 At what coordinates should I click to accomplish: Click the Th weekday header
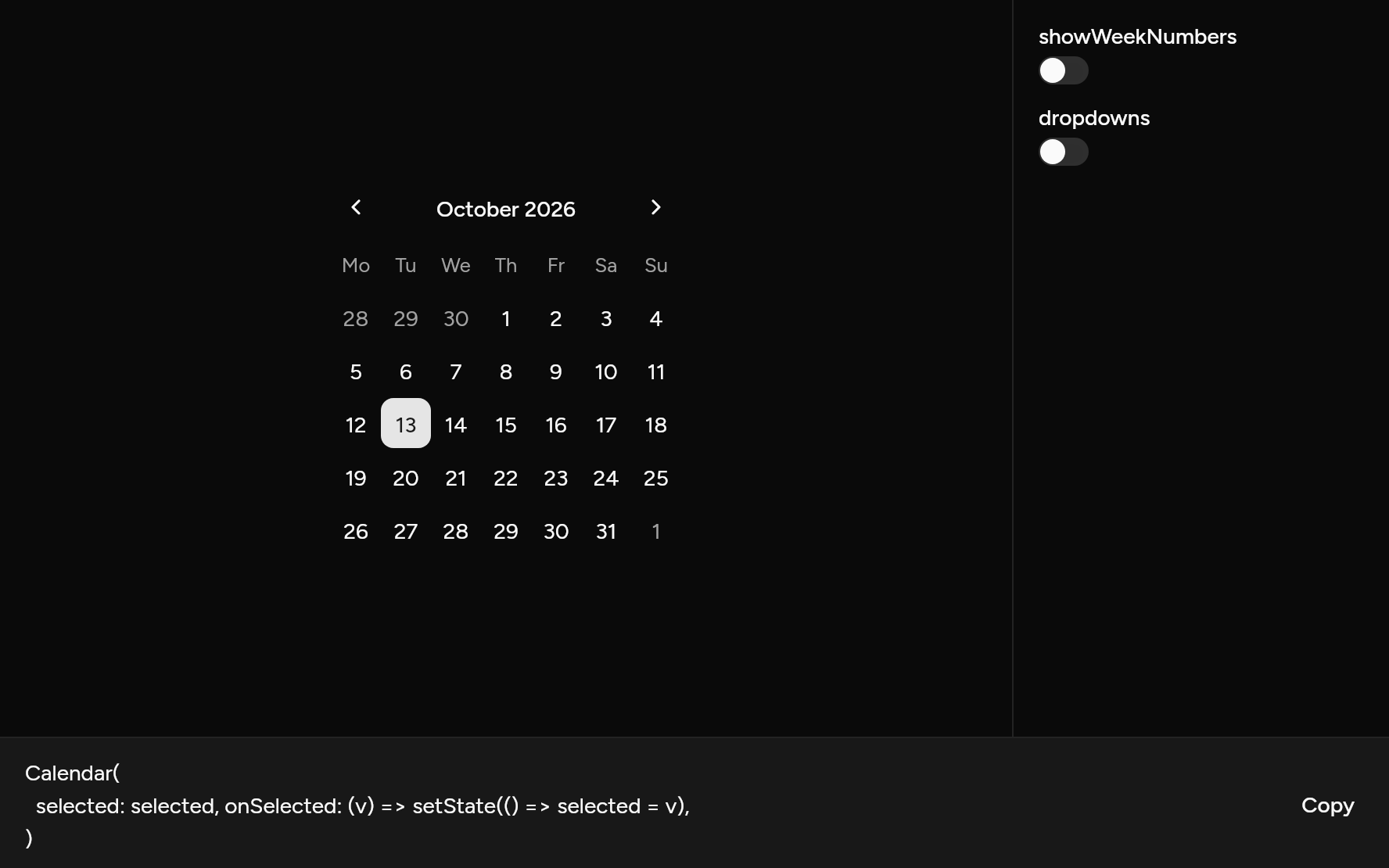(506, 265)
